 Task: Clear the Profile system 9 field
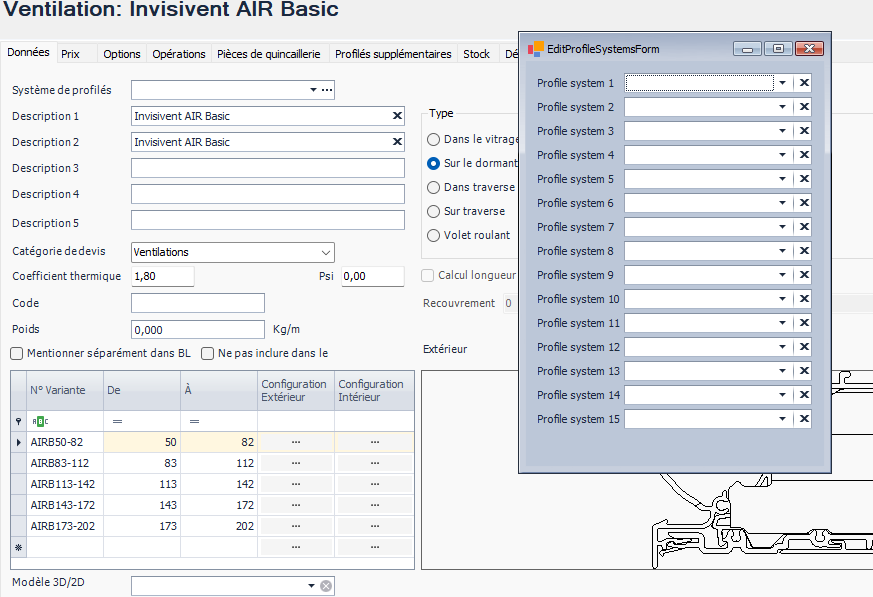click(804, 275)
